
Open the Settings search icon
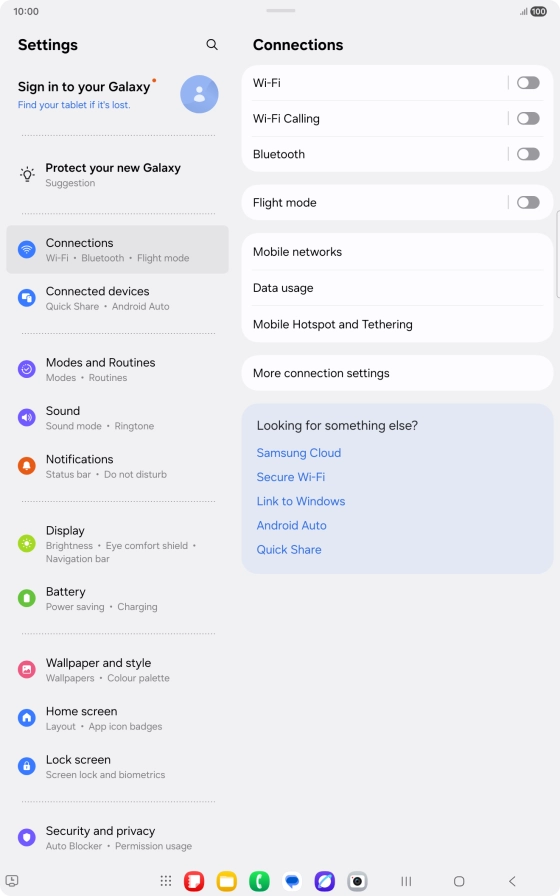pyautogui.click(x=211, y=45)
